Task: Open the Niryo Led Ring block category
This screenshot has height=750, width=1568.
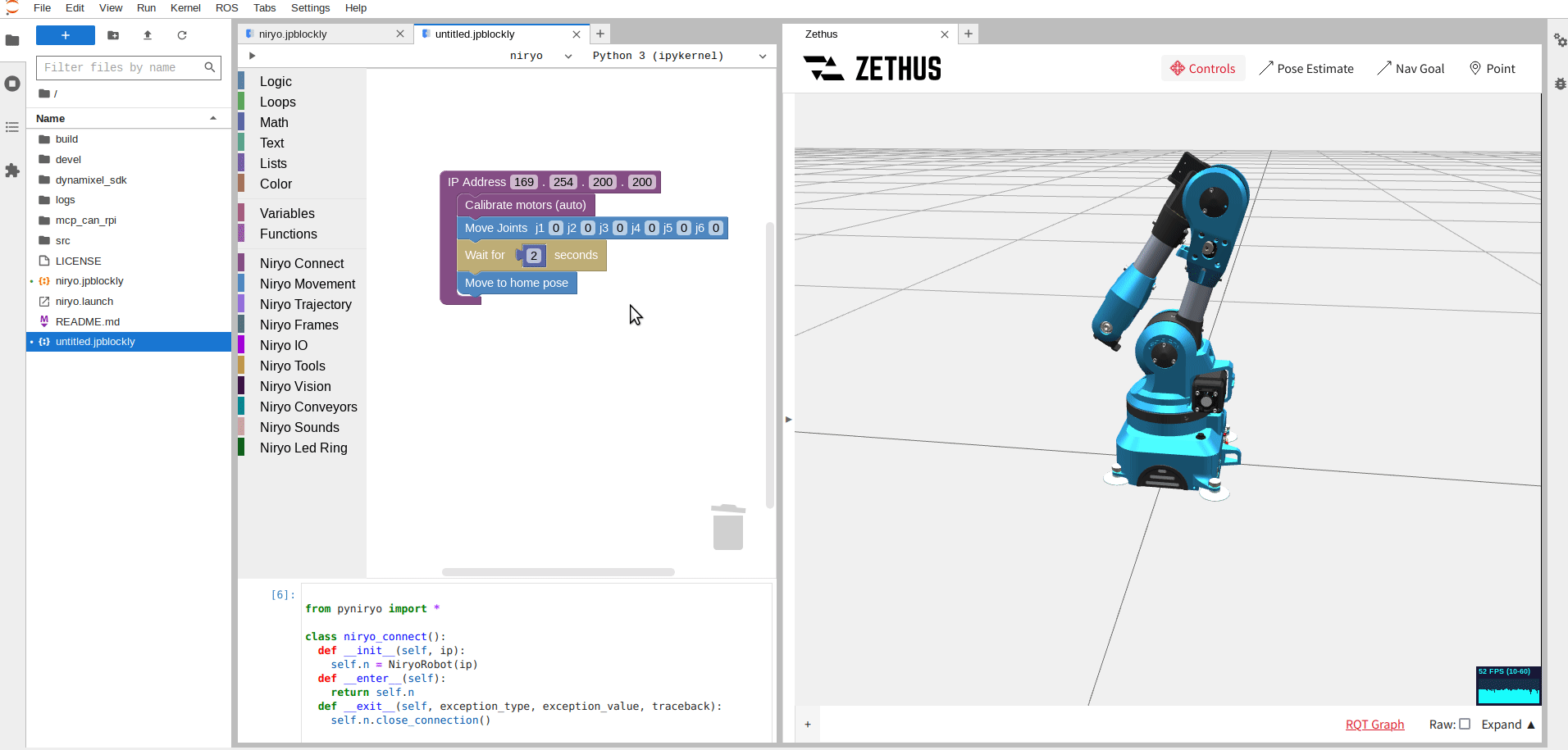Action: tap(301, 448)
